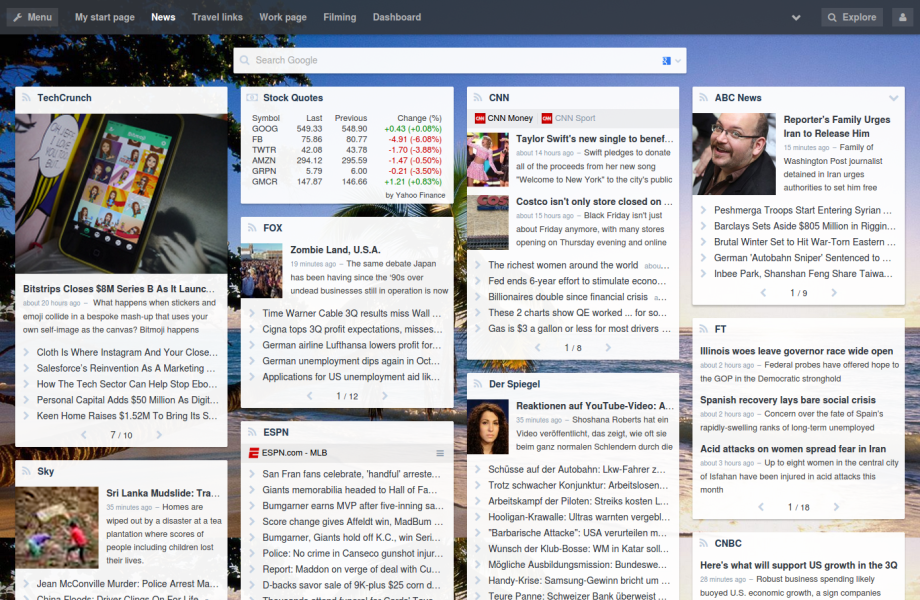Go to previous ABC News page
The image size is (920, 600).
tap(763, 292)
